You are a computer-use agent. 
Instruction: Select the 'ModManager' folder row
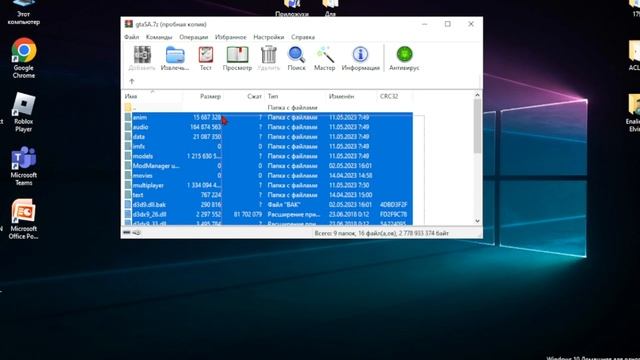pos(268,166)
